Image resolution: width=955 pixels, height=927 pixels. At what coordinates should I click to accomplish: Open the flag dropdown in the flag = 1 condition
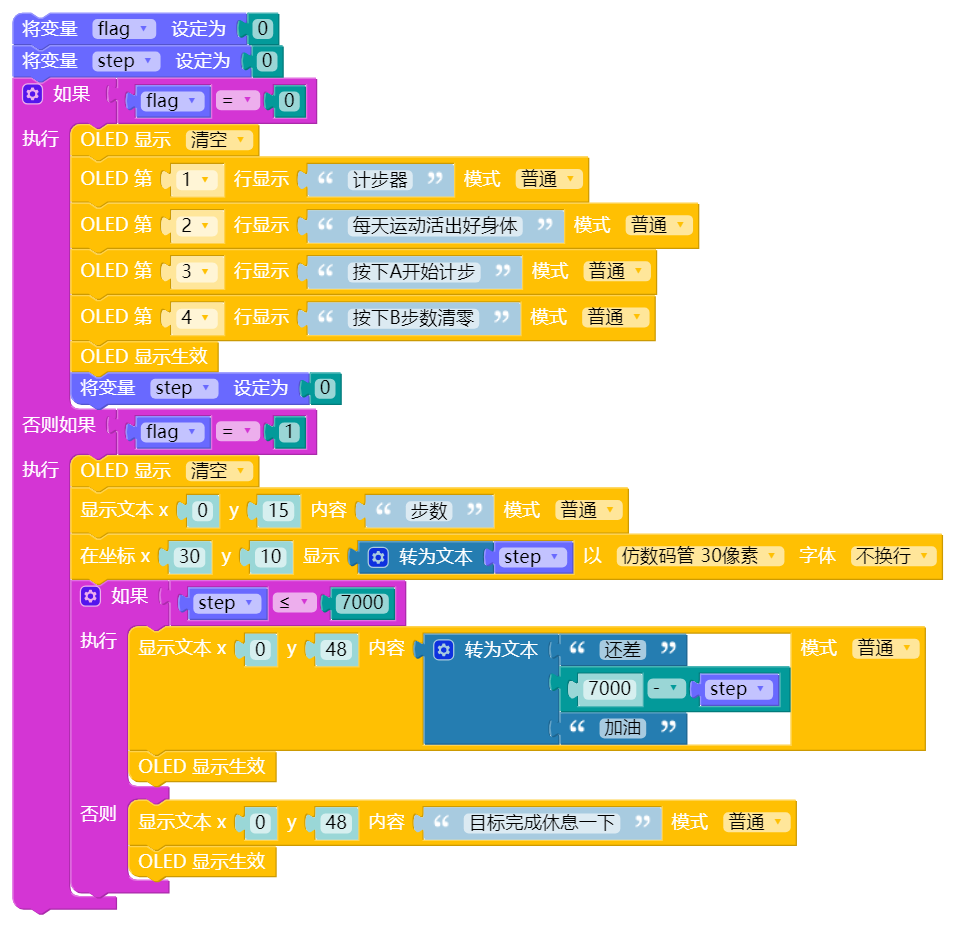(x=173, y=432)
